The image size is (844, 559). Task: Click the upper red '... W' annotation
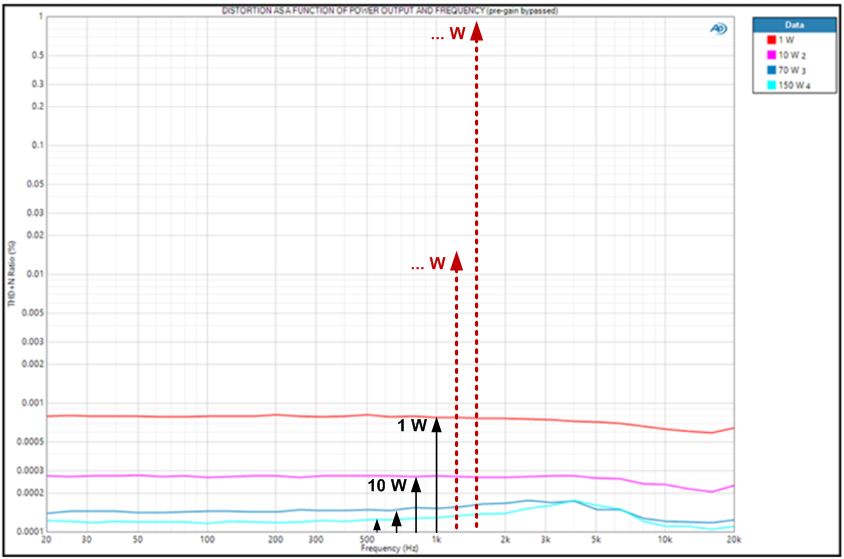(447, 35)
